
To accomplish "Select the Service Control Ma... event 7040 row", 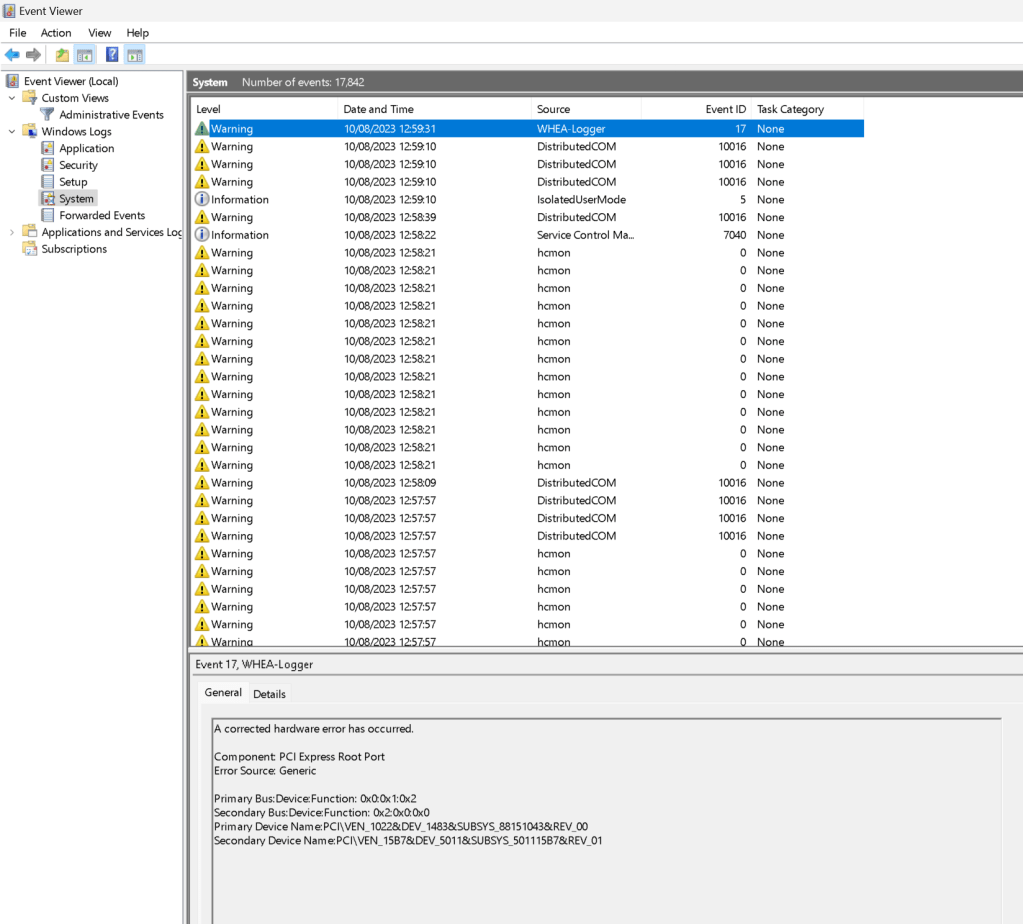I will click(x=528, y=234).
